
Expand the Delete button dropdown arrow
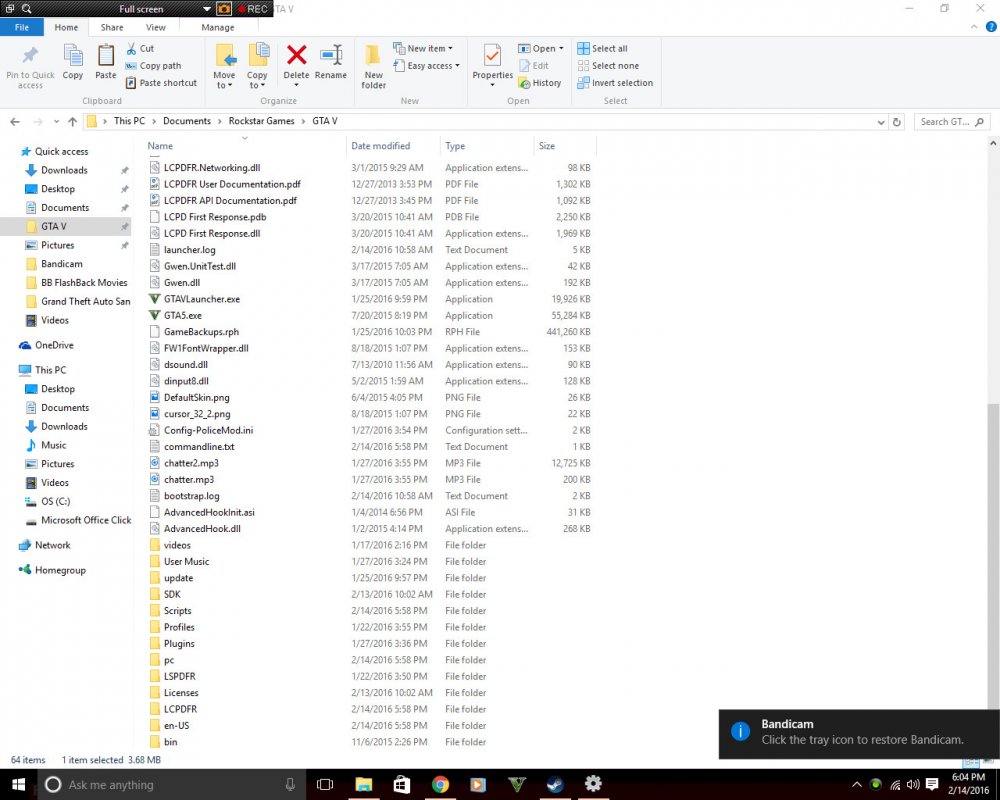[297, 85]
